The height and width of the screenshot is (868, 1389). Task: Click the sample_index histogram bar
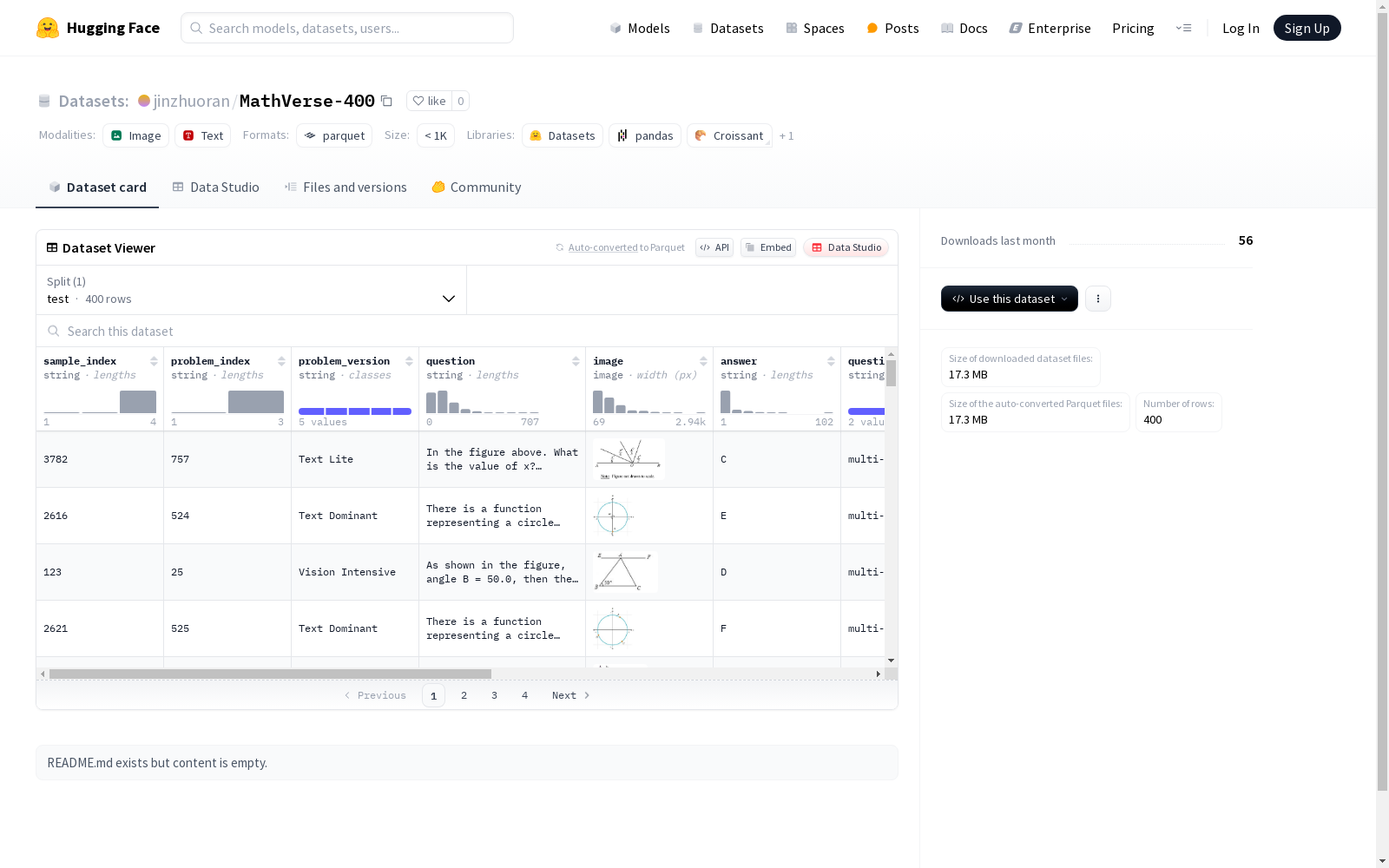(138, 402)
